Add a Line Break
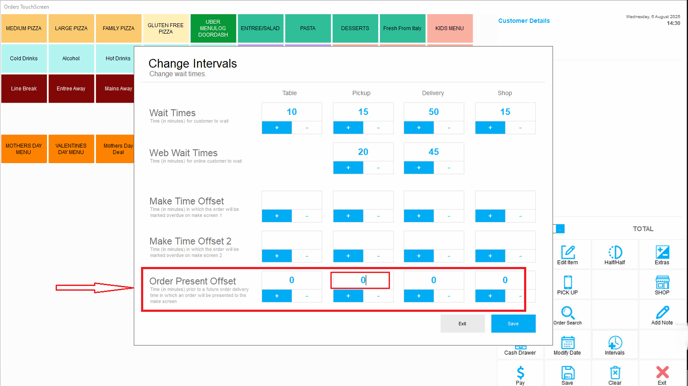Viewport: 688px width, 386px height. point(24,89)
